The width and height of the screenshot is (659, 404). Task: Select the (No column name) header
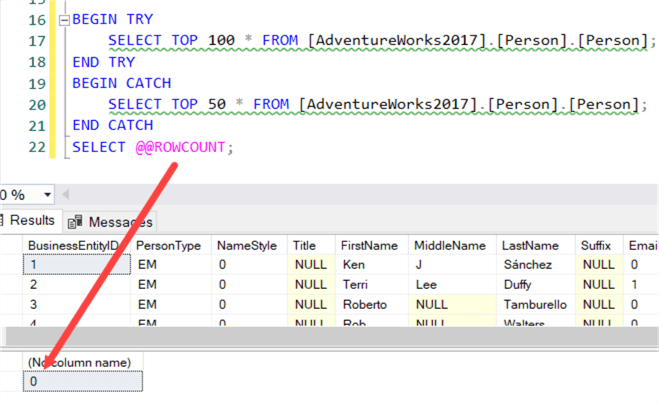click(x=83, y=362)
